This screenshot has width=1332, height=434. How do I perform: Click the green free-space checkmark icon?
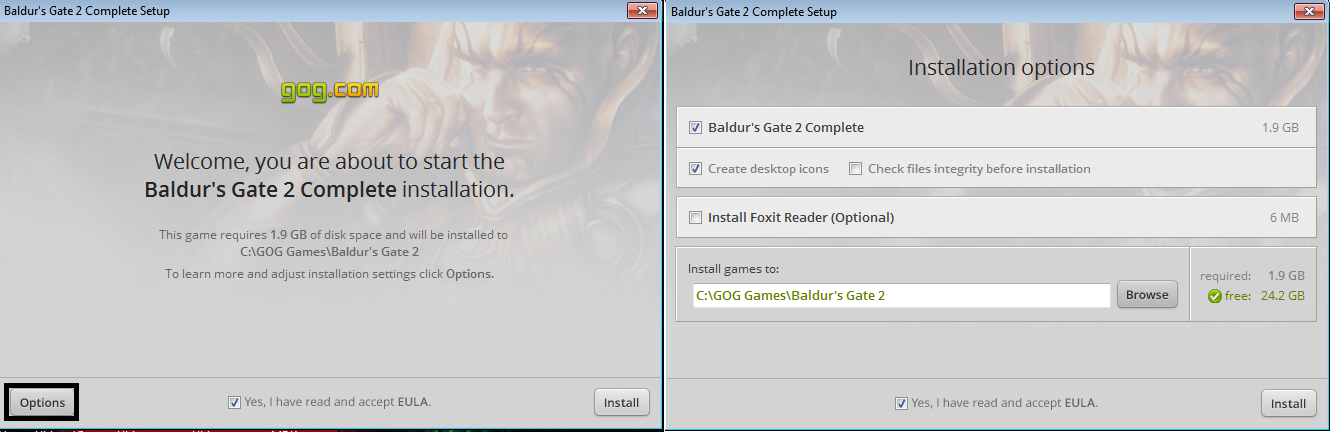pos(1214,296)
